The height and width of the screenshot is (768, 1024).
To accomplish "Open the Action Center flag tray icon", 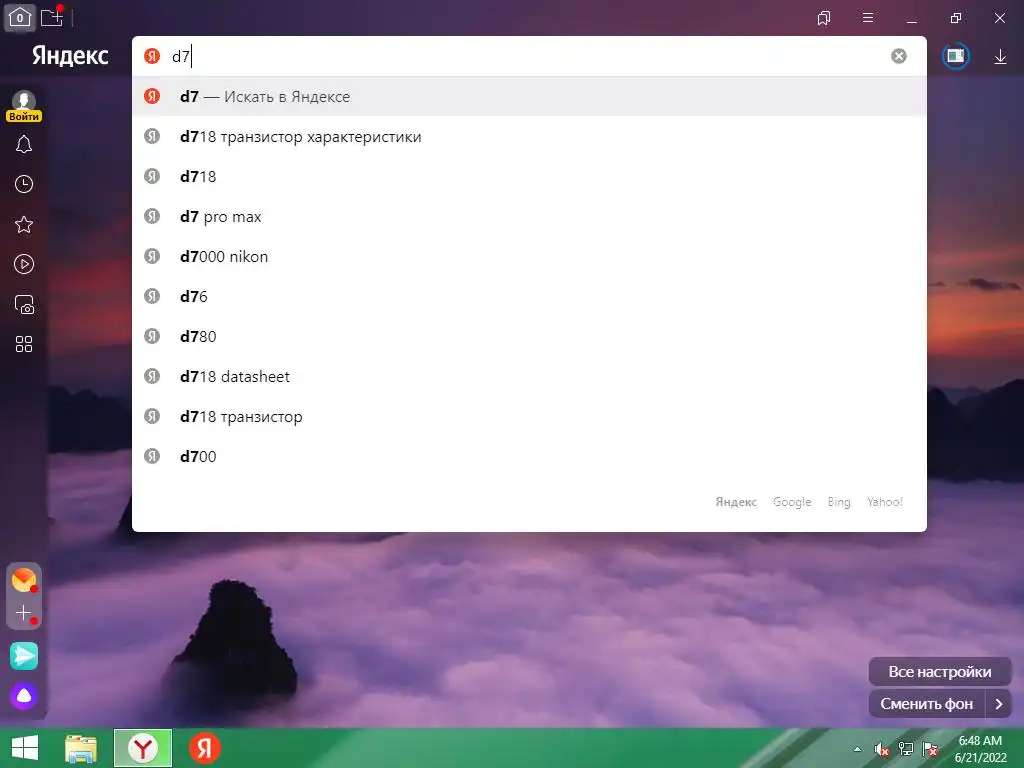I will click(930, 749).
